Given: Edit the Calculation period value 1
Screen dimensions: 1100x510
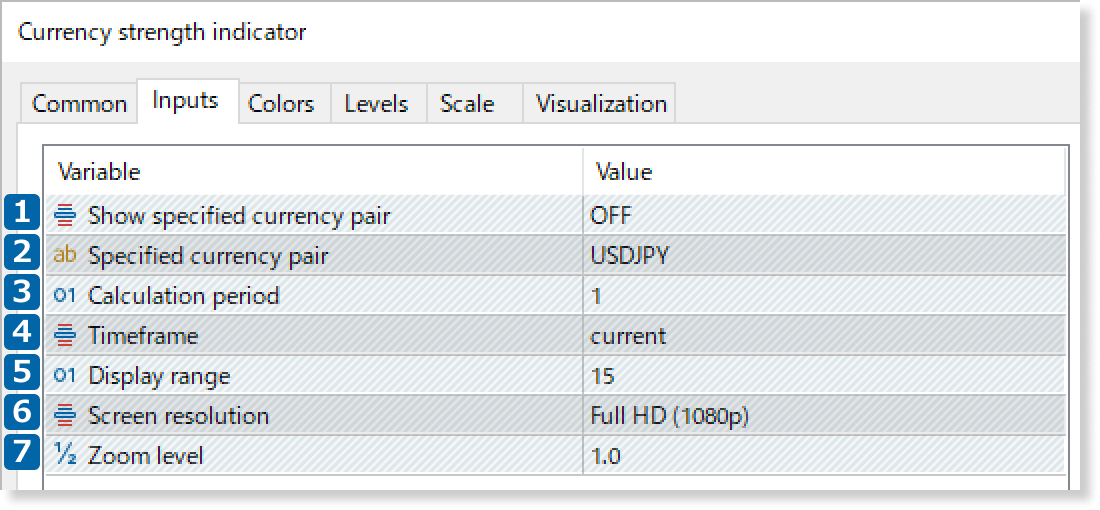Looking at the screenshot, I should coord(824,295).
